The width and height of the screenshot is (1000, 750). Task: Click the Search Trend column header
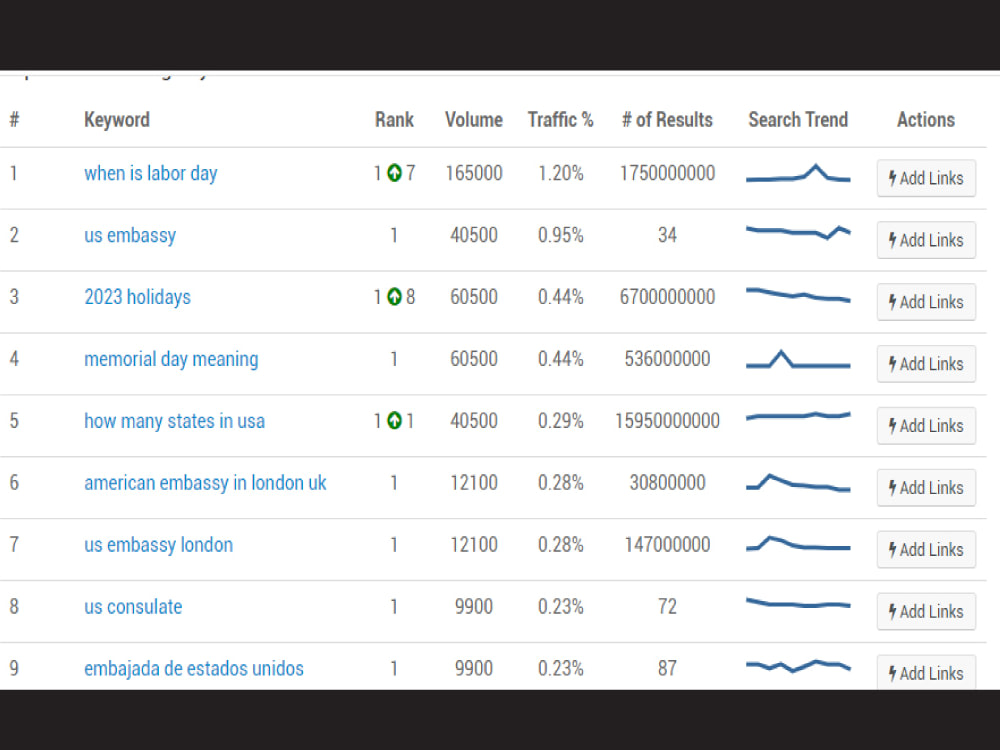[x=798, y=120]
